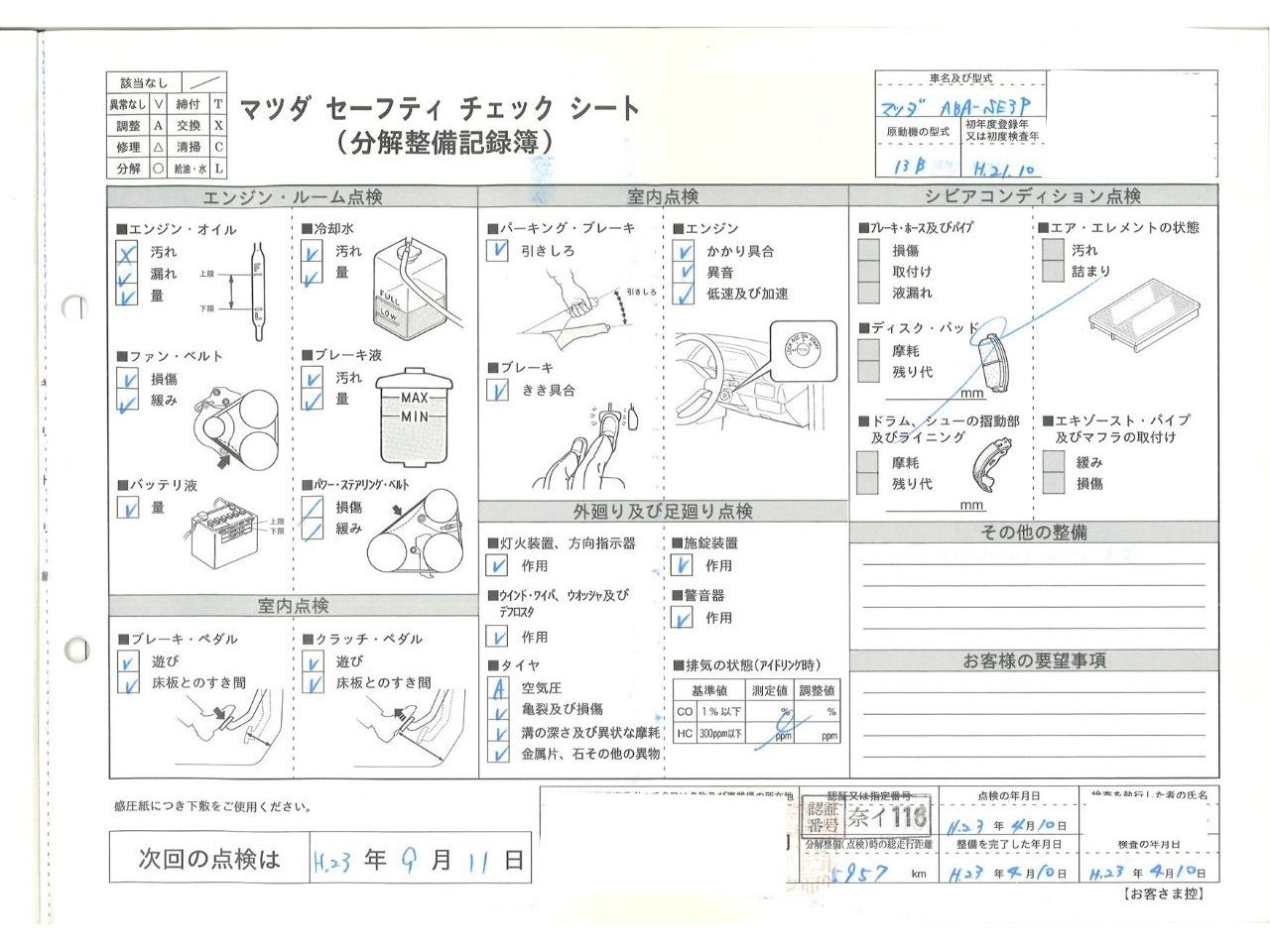Check the engine oil 量 checkbox

pos(127,296)
